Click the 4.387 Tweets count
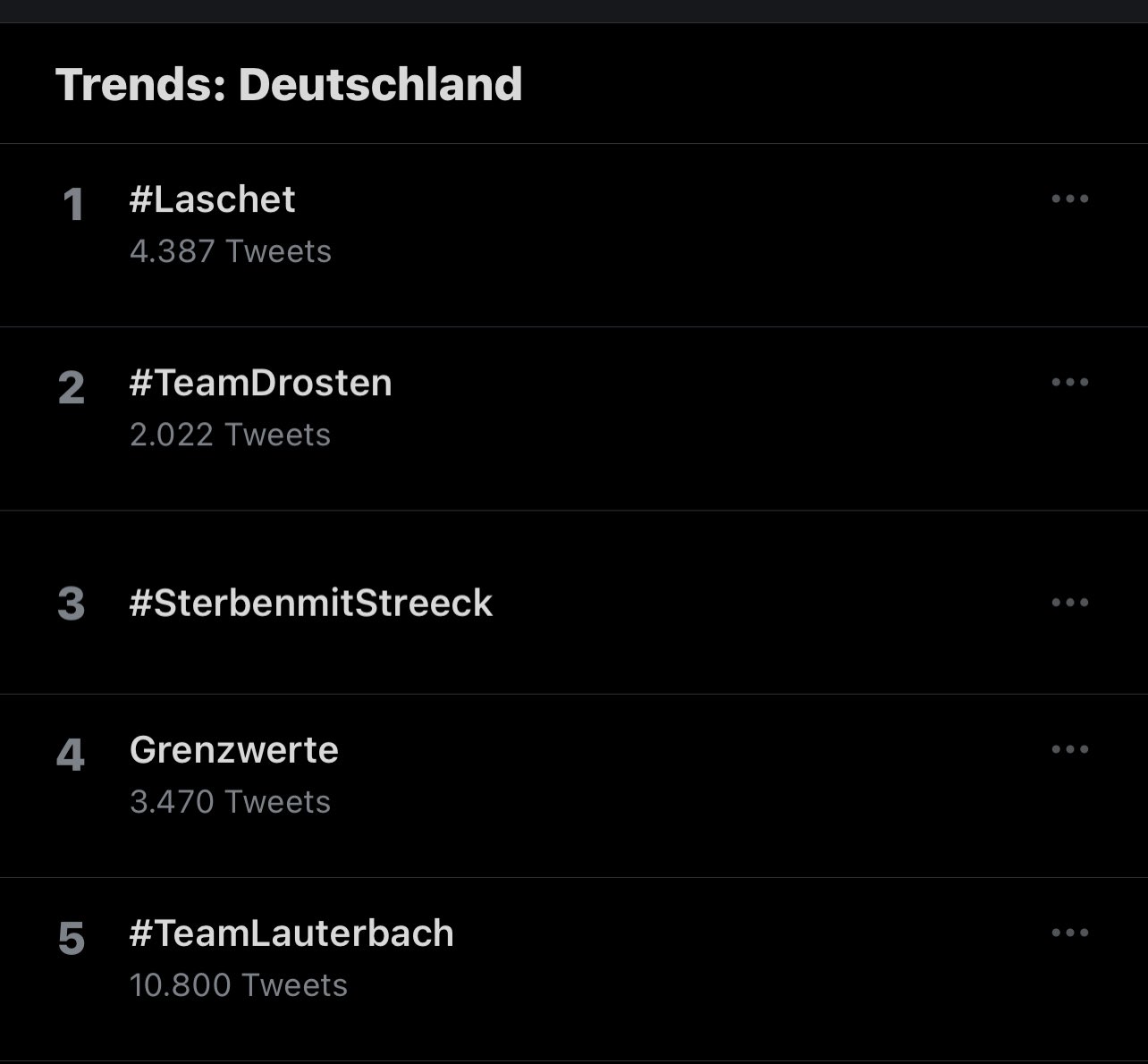 click(230, 251)
